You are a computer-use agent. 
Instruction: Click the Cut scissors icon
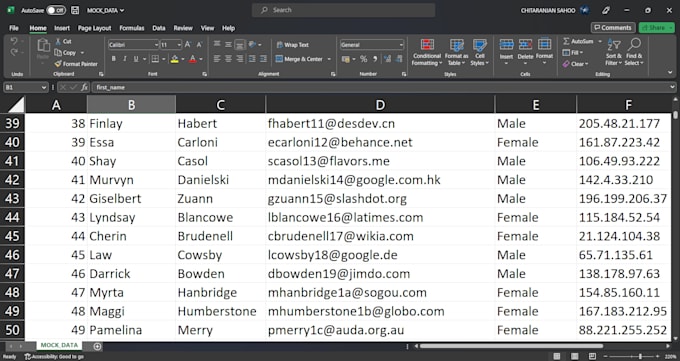click(58, 42)
